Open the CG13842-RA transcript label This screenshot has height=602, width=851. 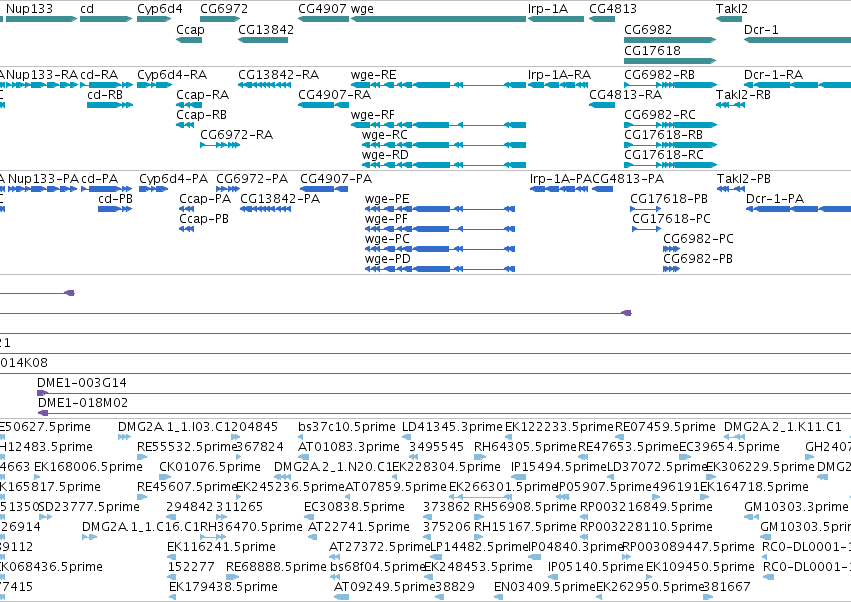(x=278, y=74)
